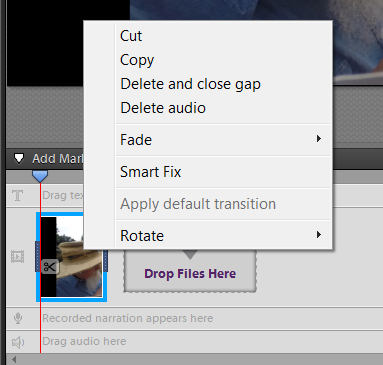Screen dimensions: 383x365
Task: Click the narration microphone icon
Action: click(18, 318)
